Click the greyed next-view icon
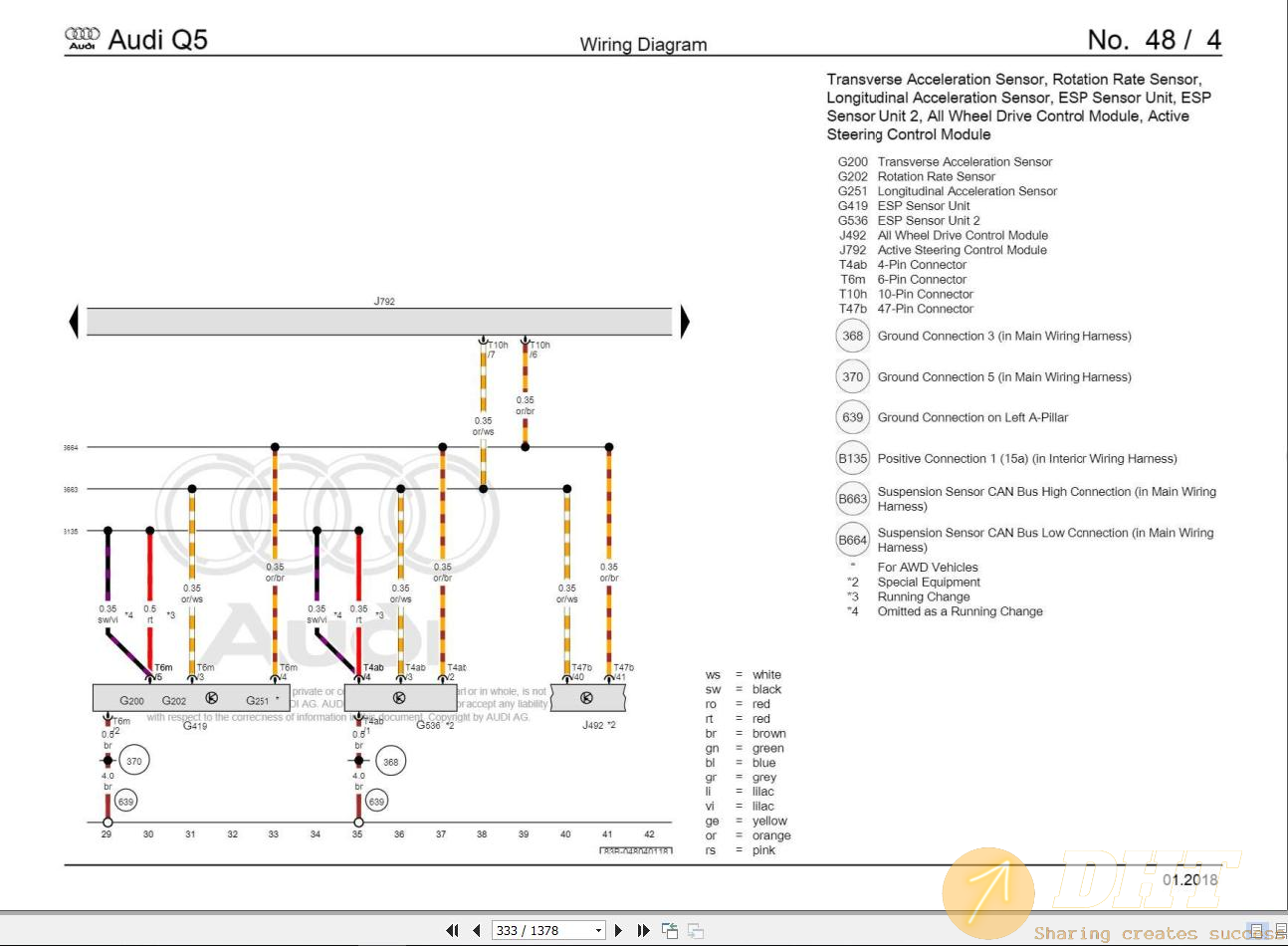 [x=696, y=930]
